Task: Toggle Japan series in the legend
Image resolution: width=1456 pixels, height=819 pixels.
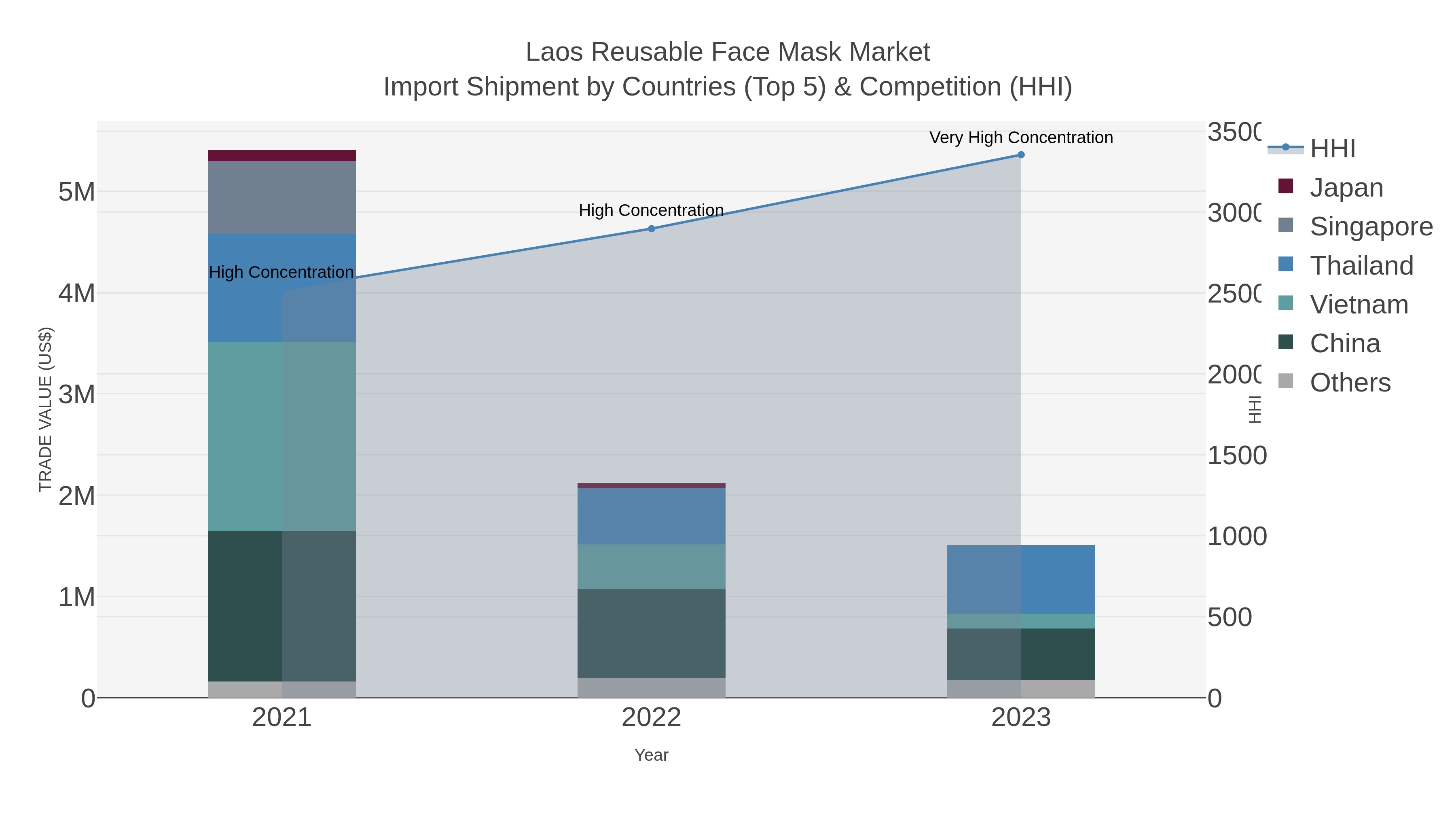Action: coord(1331,188)
